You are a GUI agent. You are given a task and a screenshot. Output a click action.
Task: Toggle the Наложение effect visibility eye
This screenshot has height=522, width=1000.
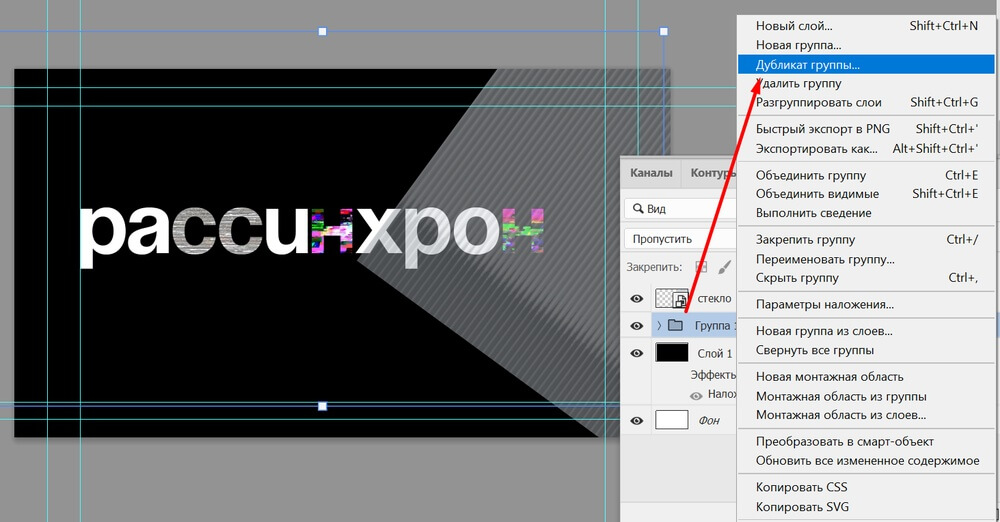pyautogui.click(x=696, y=396)
